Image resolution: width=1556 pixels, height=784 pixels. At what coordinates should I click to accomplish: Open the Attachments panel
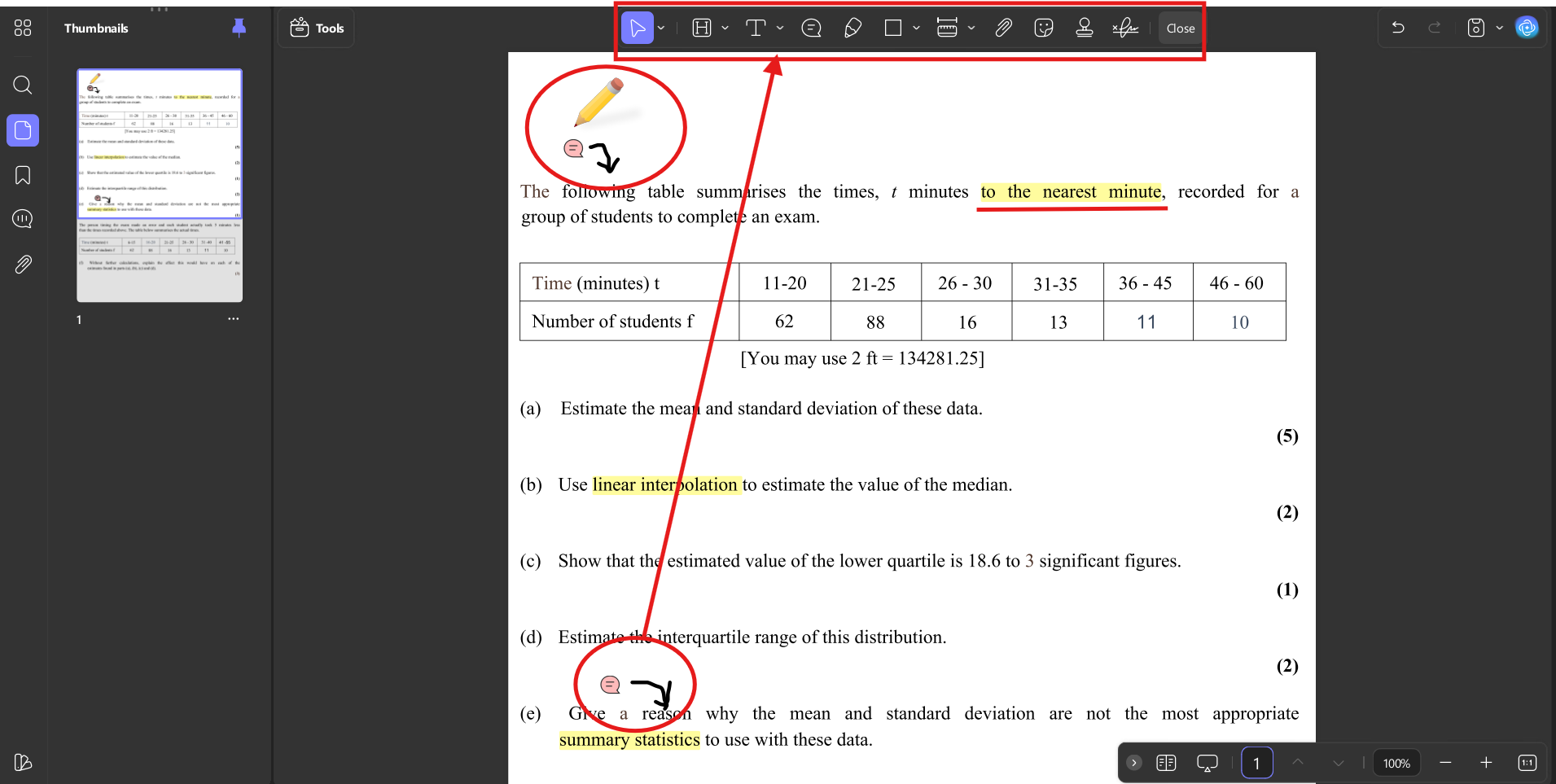[x=23, y=264]
